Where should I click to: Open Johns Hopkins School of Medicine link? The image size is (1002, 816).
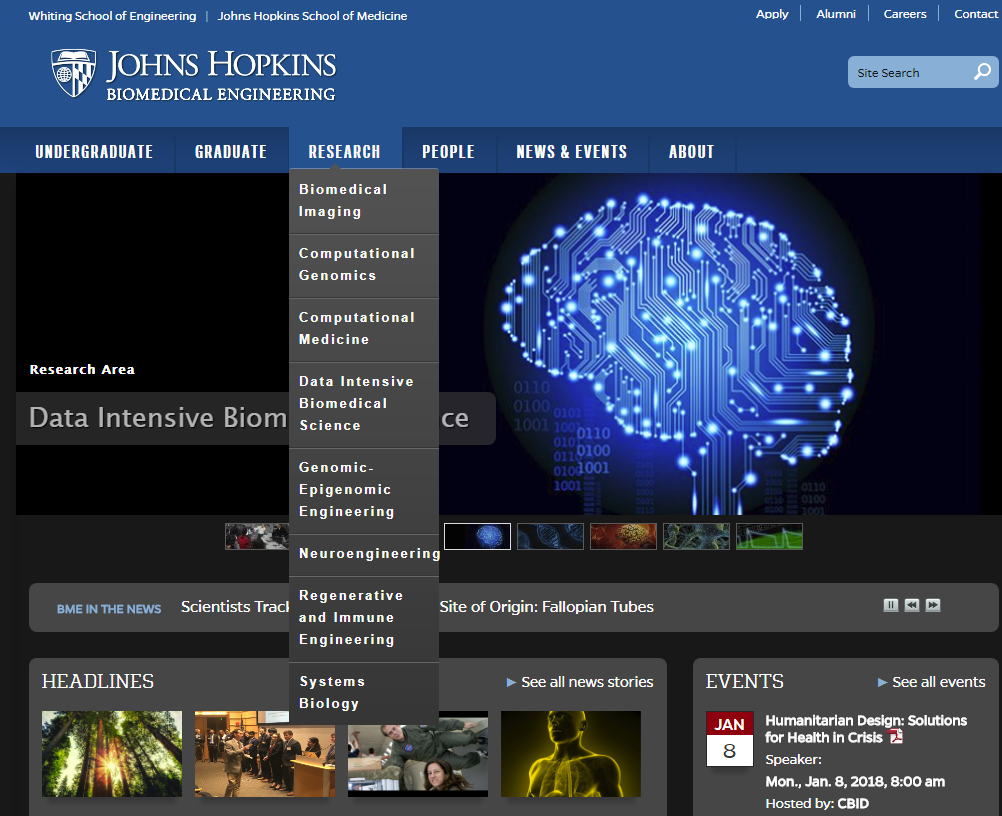(x=312, y=16)
